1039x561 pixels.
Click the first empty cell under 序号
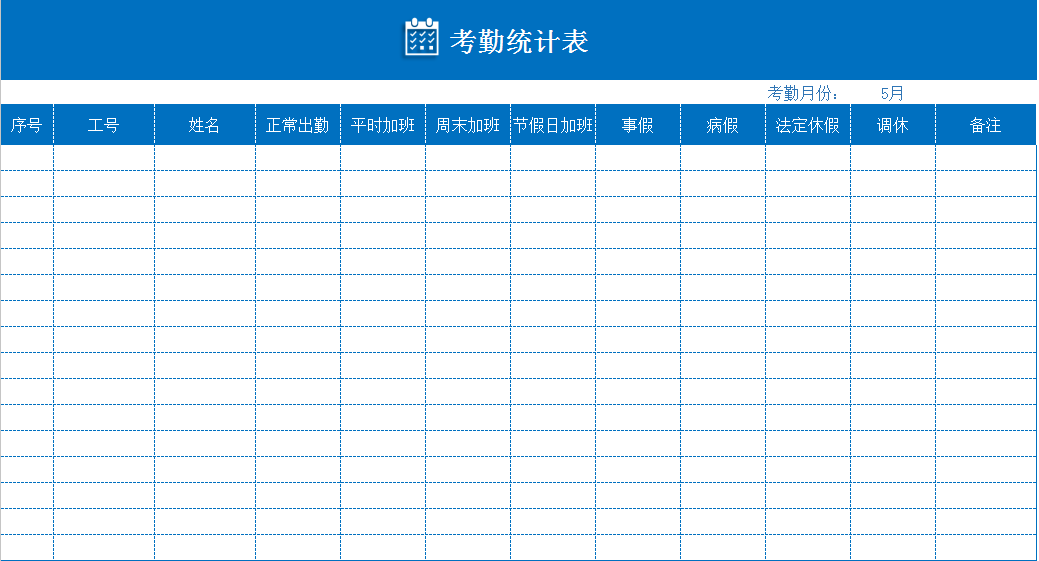pos(27,158)
